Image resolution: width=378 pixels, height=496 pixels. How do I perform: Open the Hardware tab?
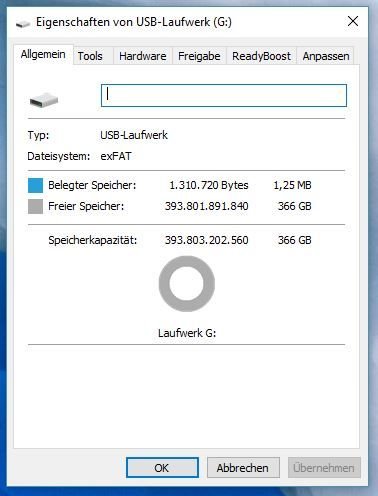point(143,56)
